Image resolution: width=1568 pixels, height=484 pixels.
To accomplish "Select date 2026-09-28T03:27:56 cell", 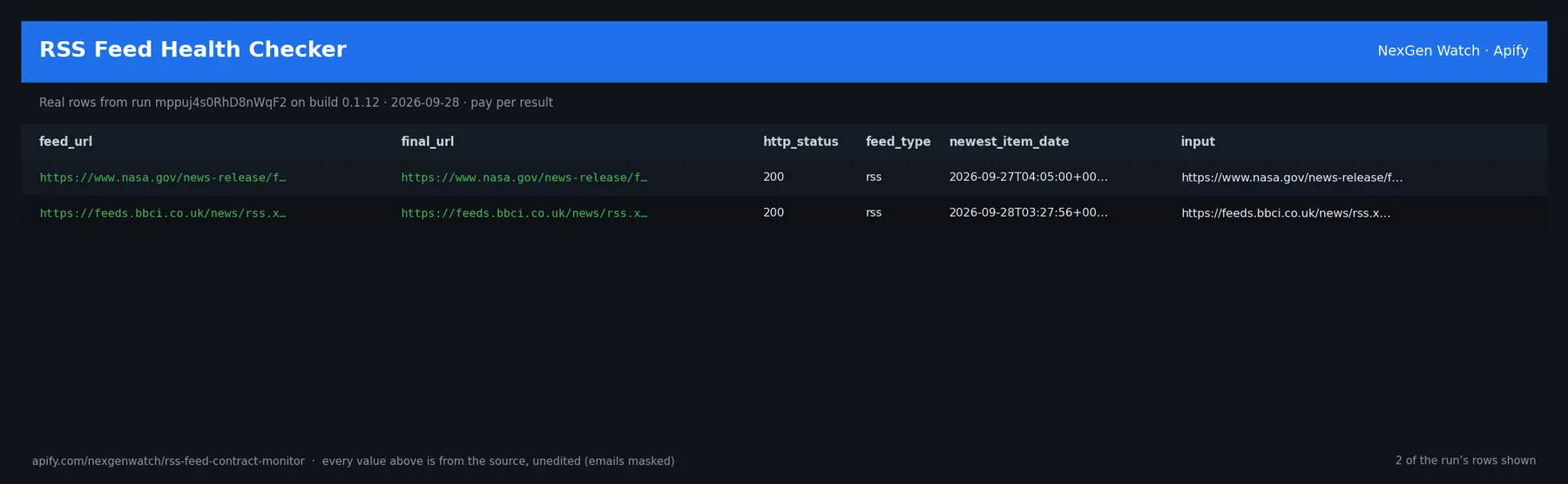I will point(1029,213).
